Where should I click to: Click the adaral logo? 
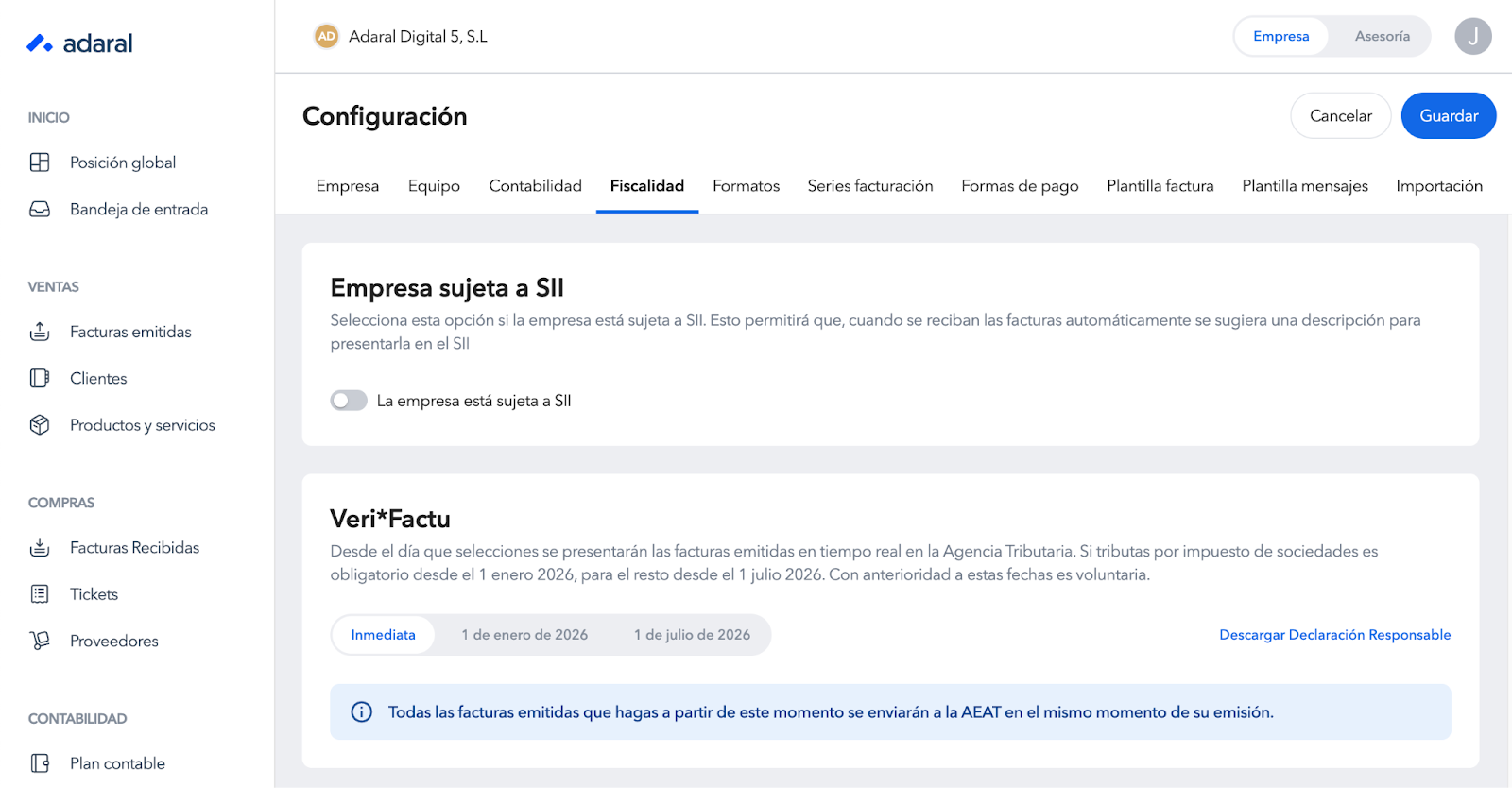click(x=79, y=43)
